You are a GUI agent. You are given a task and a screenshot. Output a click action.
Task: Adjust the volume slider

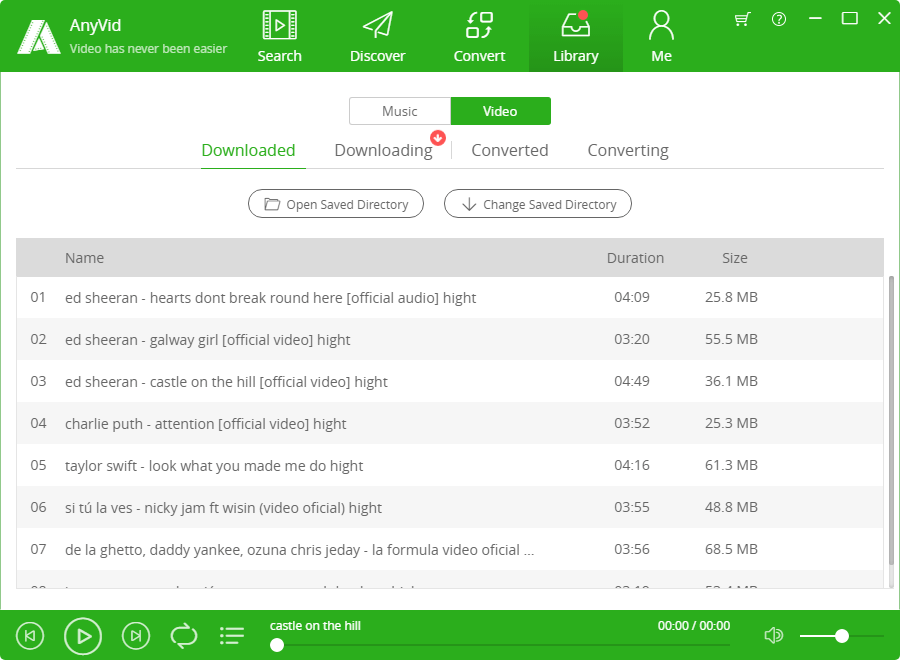[x=841, y=636]
